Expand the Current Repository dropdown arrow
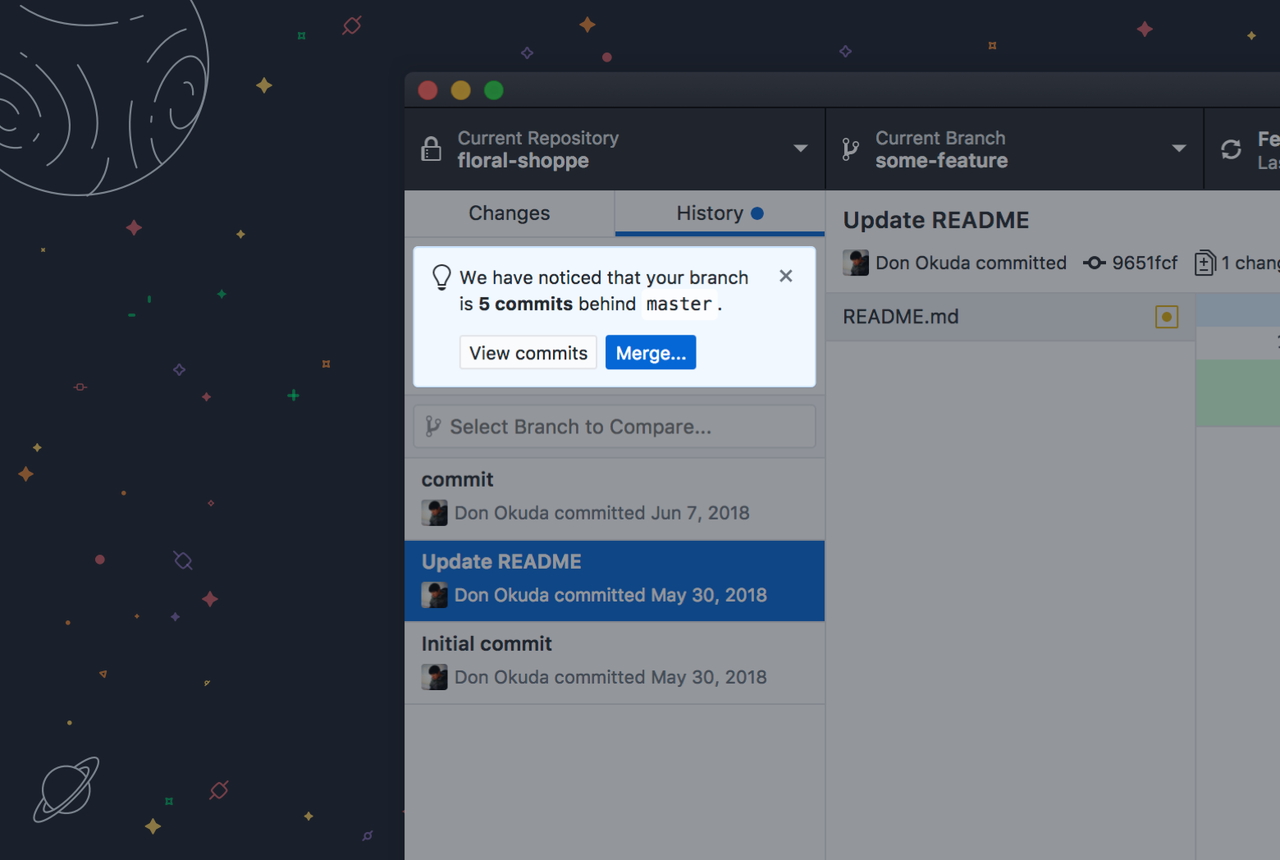Viewport: 1280px width, 860px height. 800,149
